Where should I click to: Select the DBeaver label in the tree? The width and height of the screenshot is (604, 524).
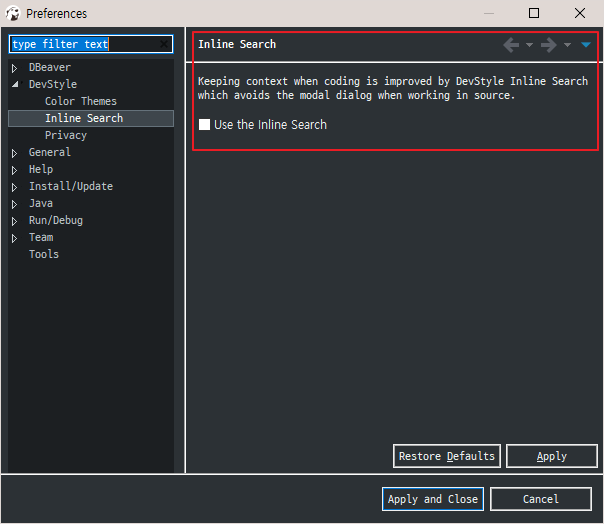tap(50, 67)
